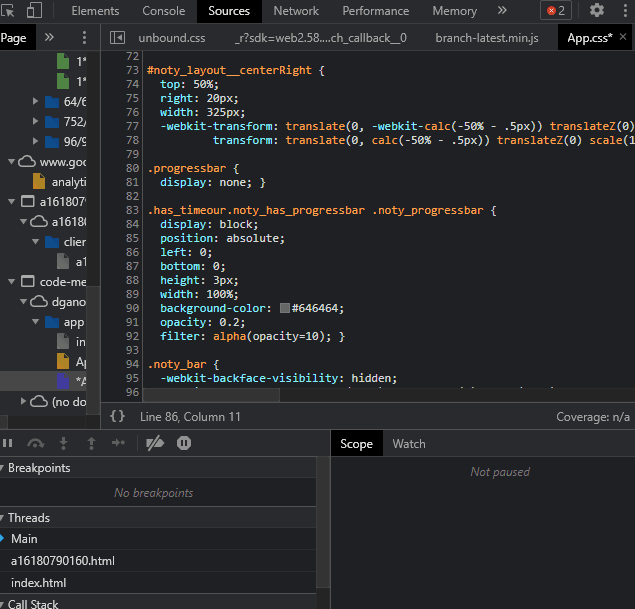The width and height of the screenshot is (635, 609).
Task: Toggle pause on exceptions button
Action: (184, 443)
